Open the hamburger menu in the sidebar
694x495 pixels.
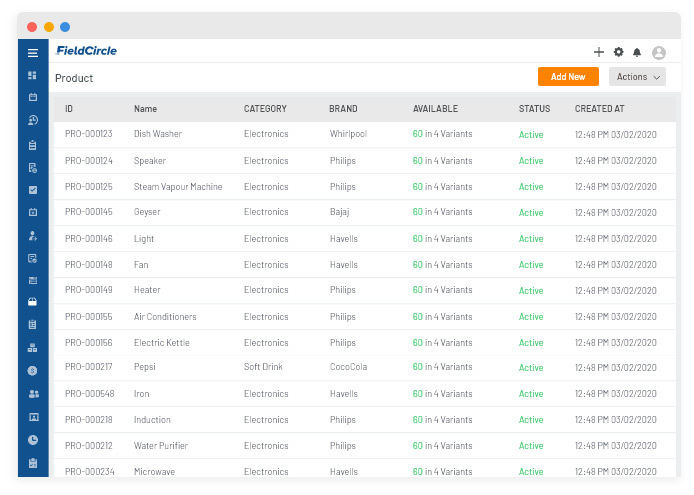pos(33,53)
